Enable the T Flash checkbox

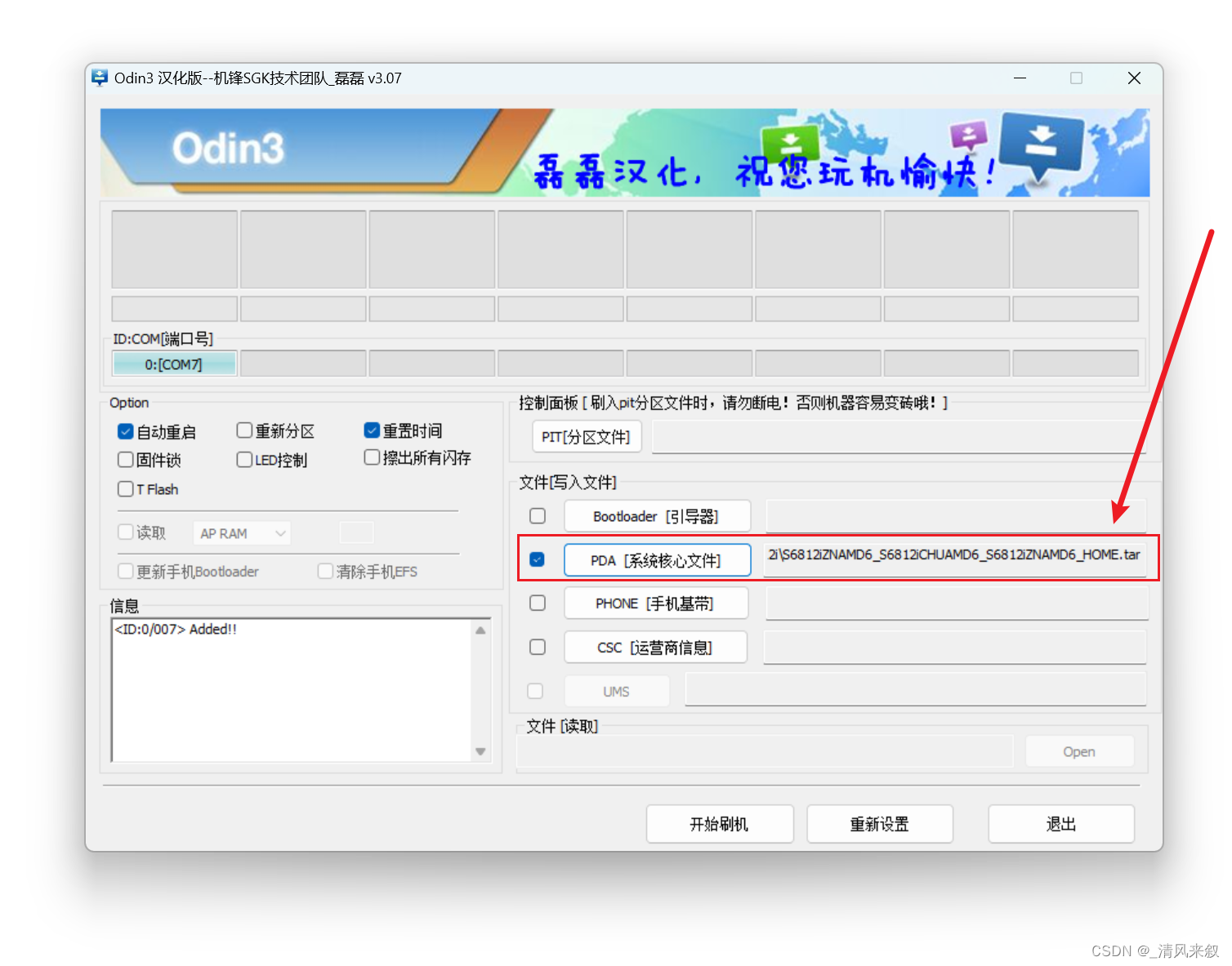tap(126, 489)
